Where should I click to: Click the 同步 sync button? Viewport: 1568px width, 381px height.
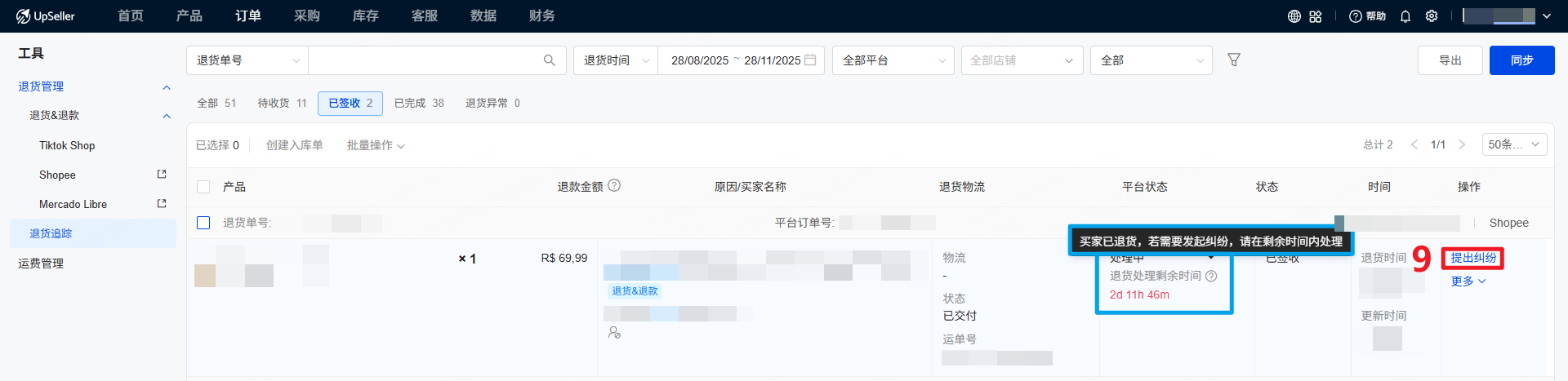[1521, 60]
